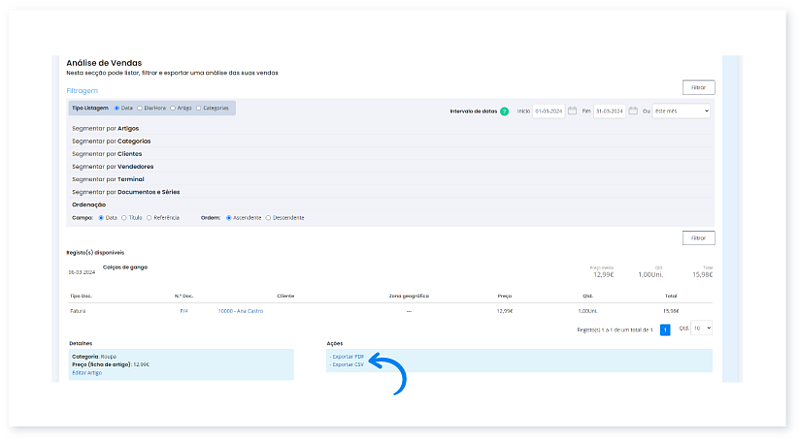Click the Exportar PDF link
This screenshot has height=440, width=800.
point(348,357)
